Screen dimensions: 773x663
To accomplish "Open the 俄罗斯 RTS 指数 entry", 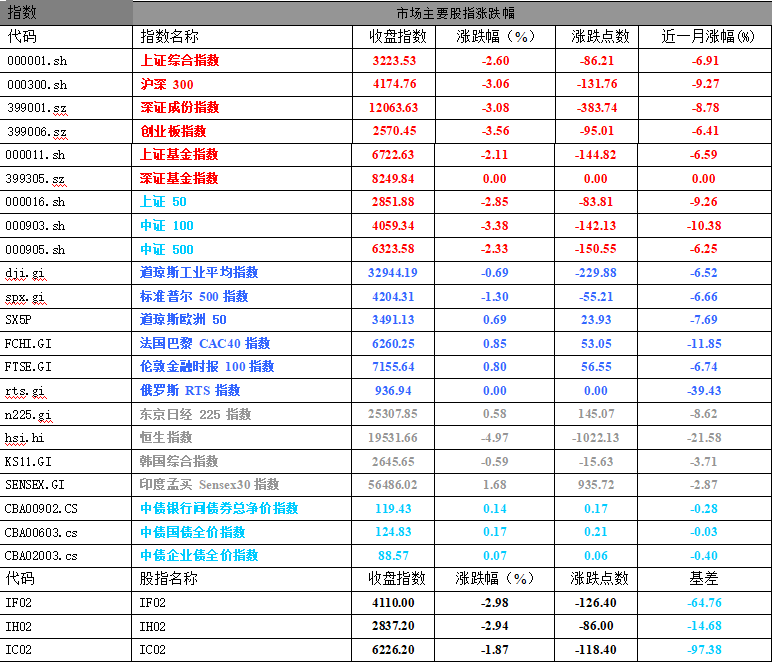I will pyautogui.click(x=190, y=390).
